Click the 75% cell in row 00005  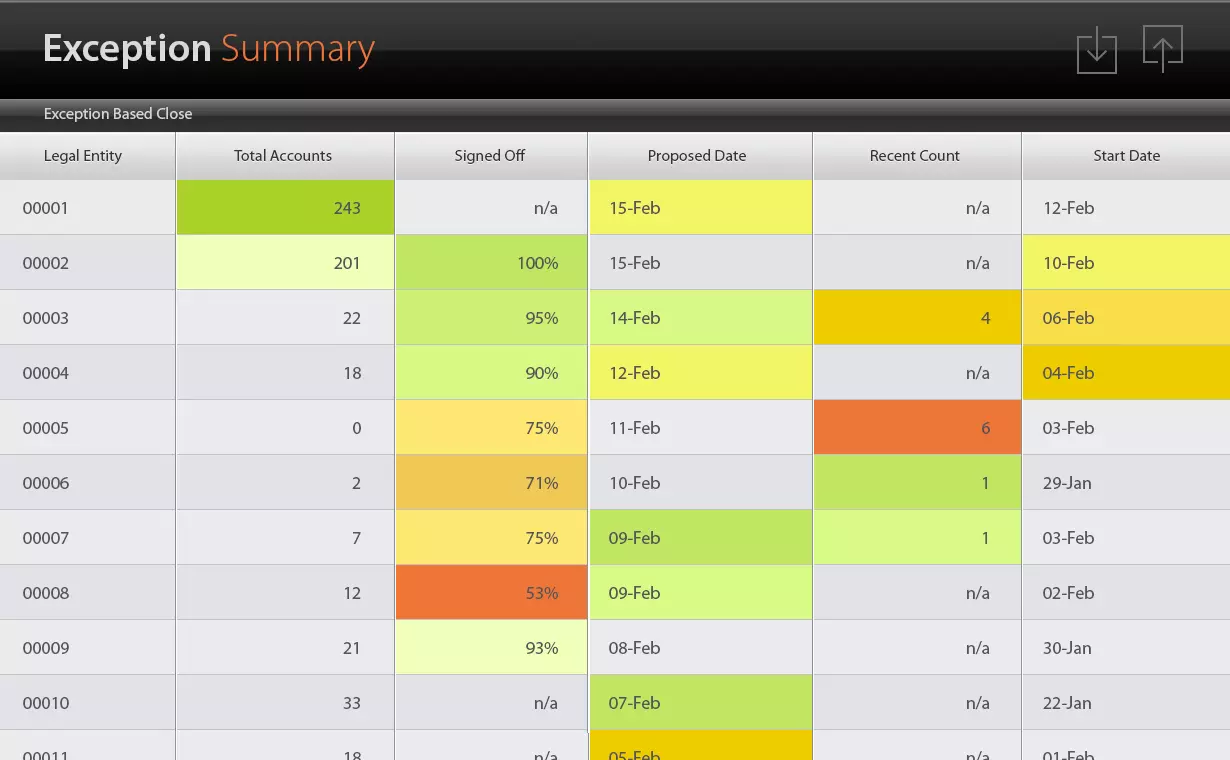pyautogui.click(x=491, y=428)
